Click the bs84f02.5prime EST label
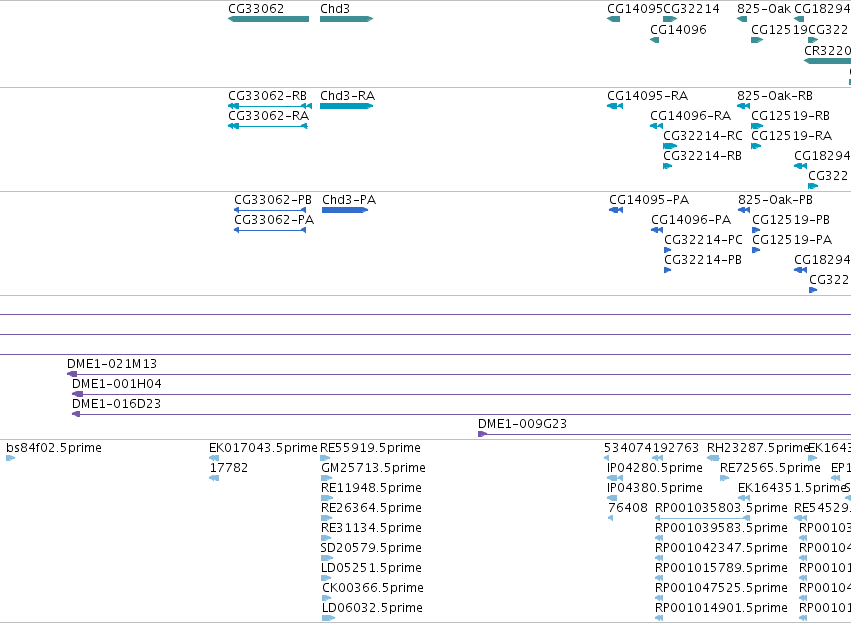The height and width of the screenshot is (623, 851). coord(54,448)
